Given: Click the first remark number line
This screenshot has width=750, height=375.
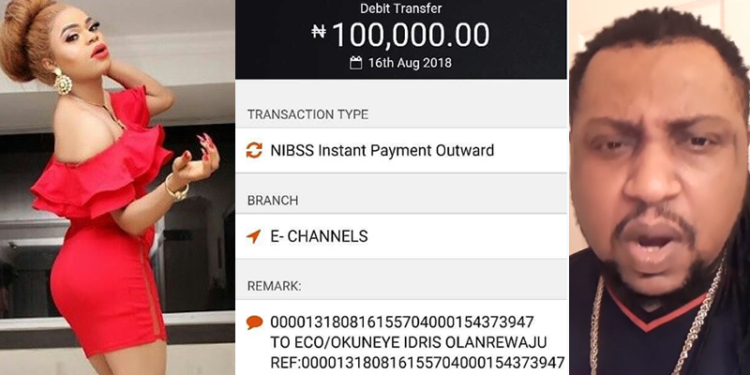Looking at the screenshot, I should [x=402, y=322].
